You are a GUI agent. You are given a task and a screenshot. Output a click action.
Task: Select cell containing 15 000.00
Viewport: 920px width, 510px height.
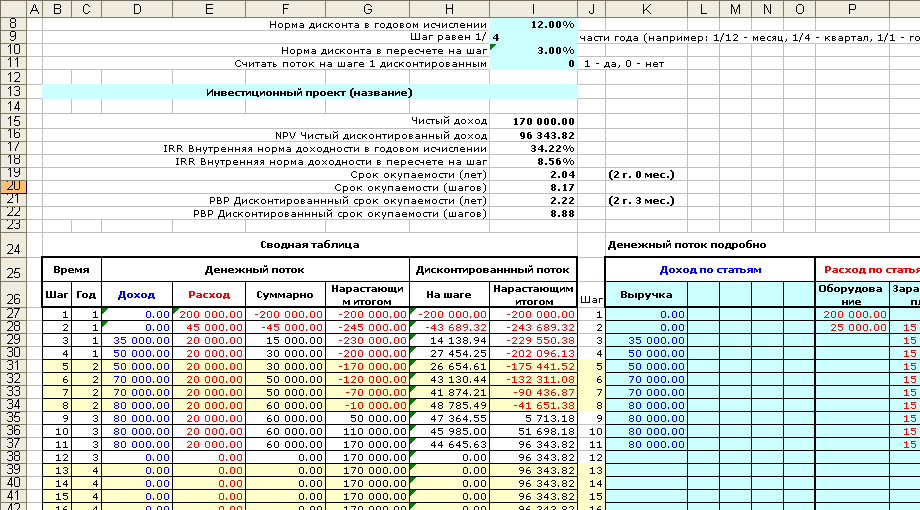coord(285,340)
